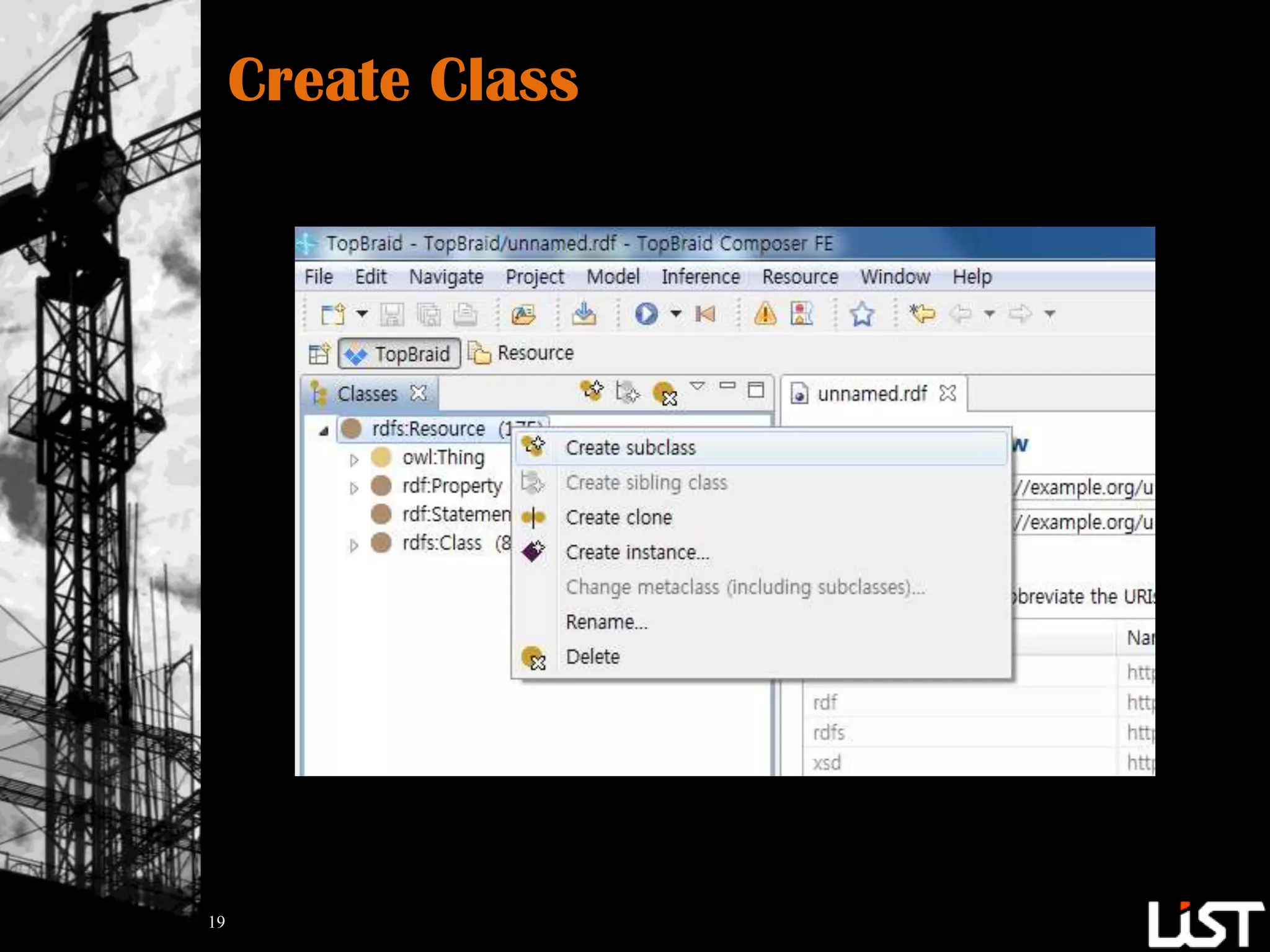The height and width of the screenshot is (952, 1270).
Task: Choose Change metaclass (including subclasses)... entry
Action: [761, 586]
